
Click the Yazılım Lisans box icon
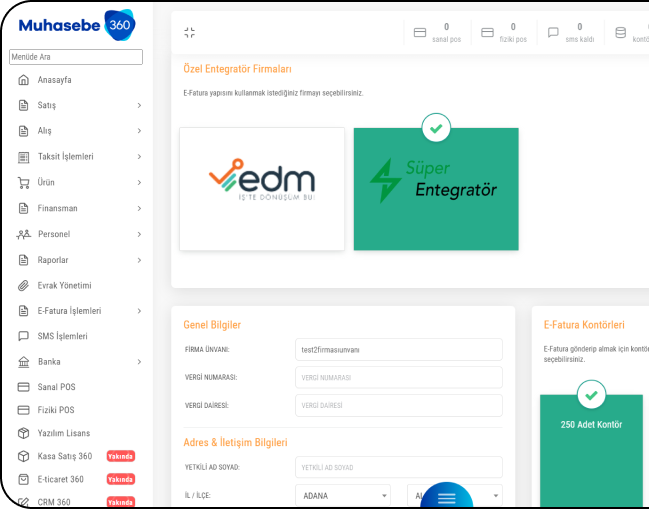[24, 433]
